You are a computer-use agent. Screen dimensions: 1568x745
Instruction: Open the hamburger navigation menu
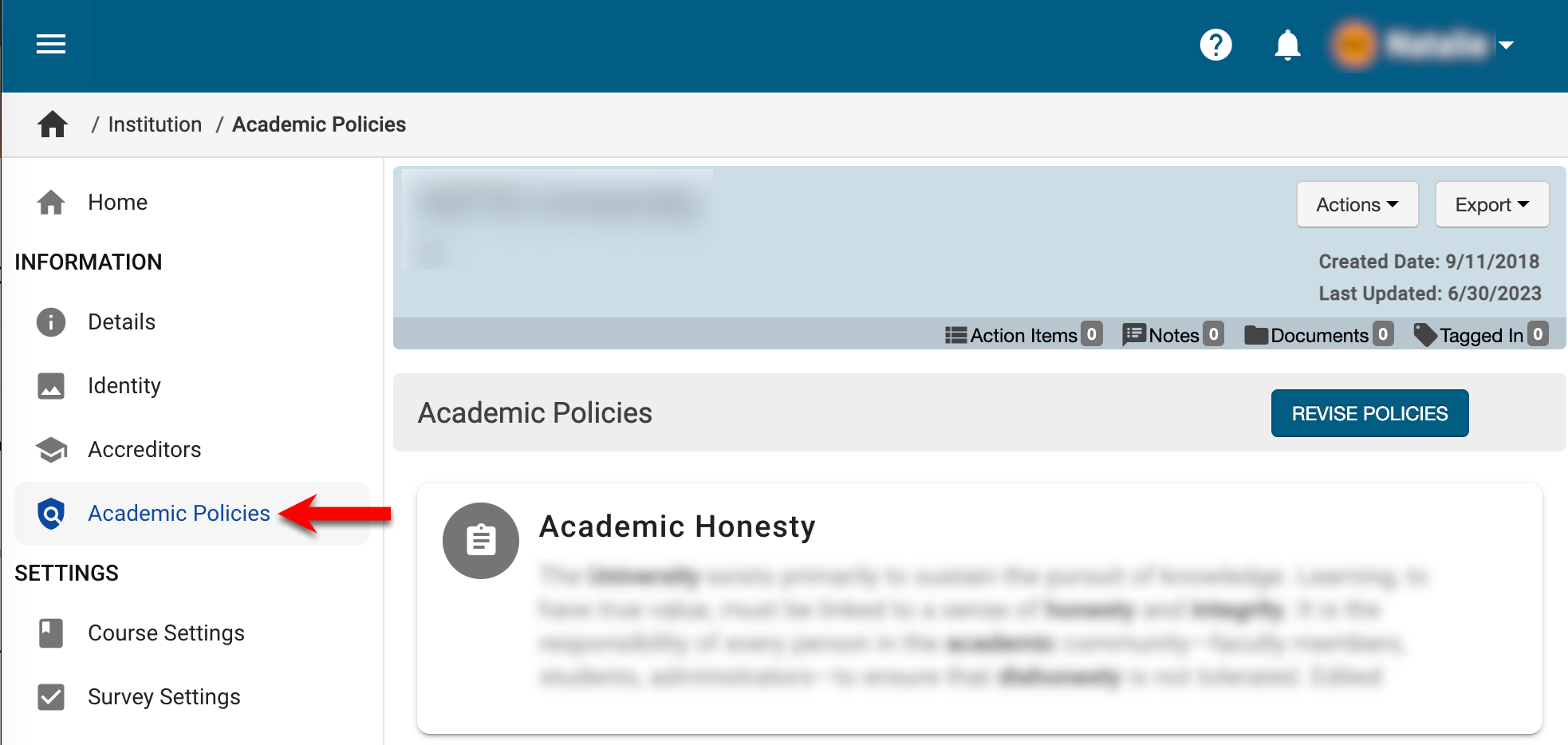point(51,45)
